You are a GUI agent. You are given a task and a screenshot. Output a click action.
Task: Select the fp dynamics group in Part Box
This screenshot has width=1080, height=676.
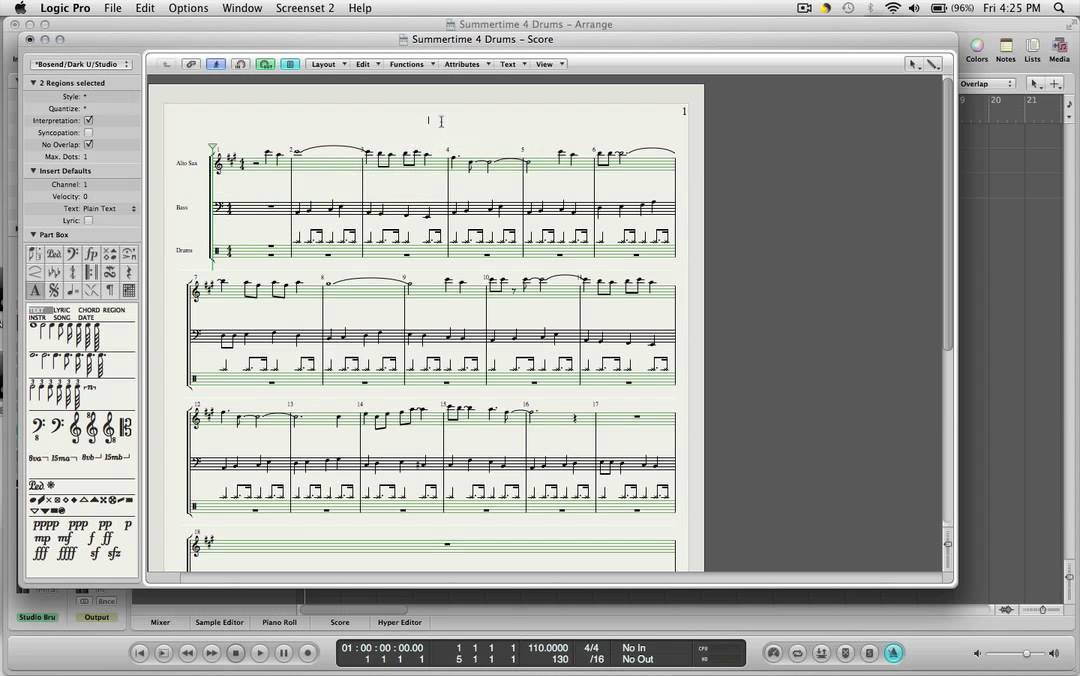(91, 254)
